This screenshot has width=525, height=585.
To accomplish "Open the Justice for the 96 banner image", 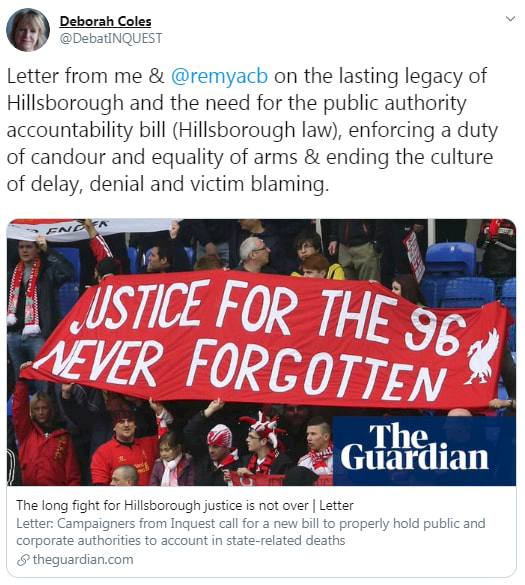I will (261, 352).
